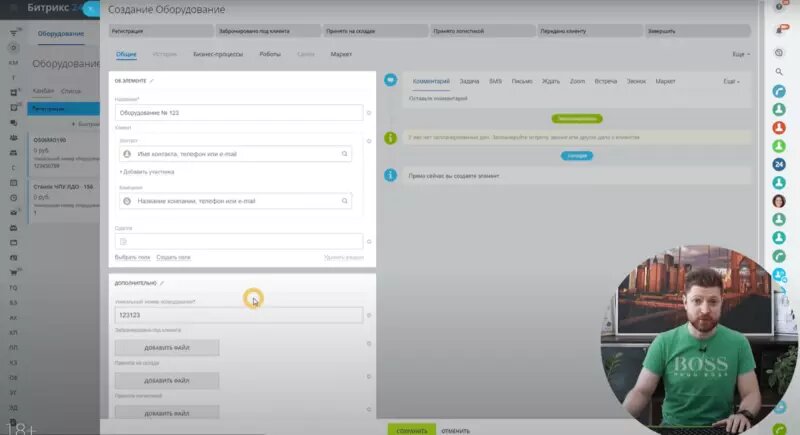Select the Встреча timeline tab

(606, 82)
